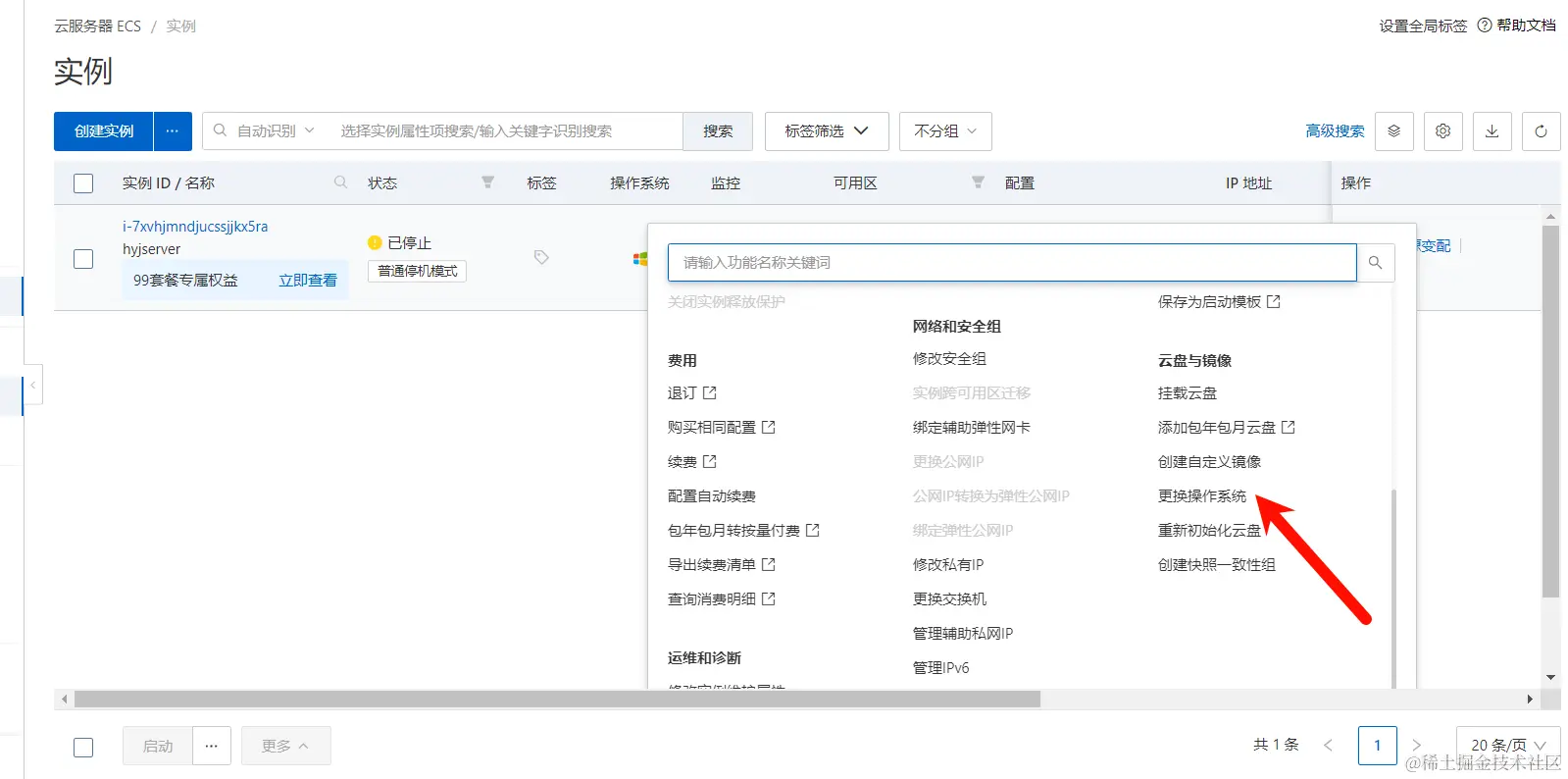
Task: Open column settings gear icon
Action: [x=1442, y=130]
